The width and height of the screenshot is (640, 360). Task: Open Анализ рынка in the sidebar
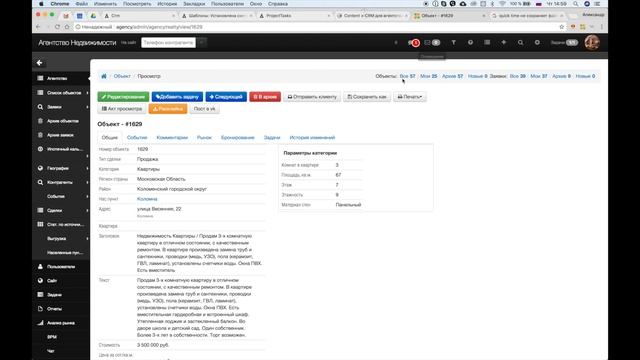click(x=61, y=323)
